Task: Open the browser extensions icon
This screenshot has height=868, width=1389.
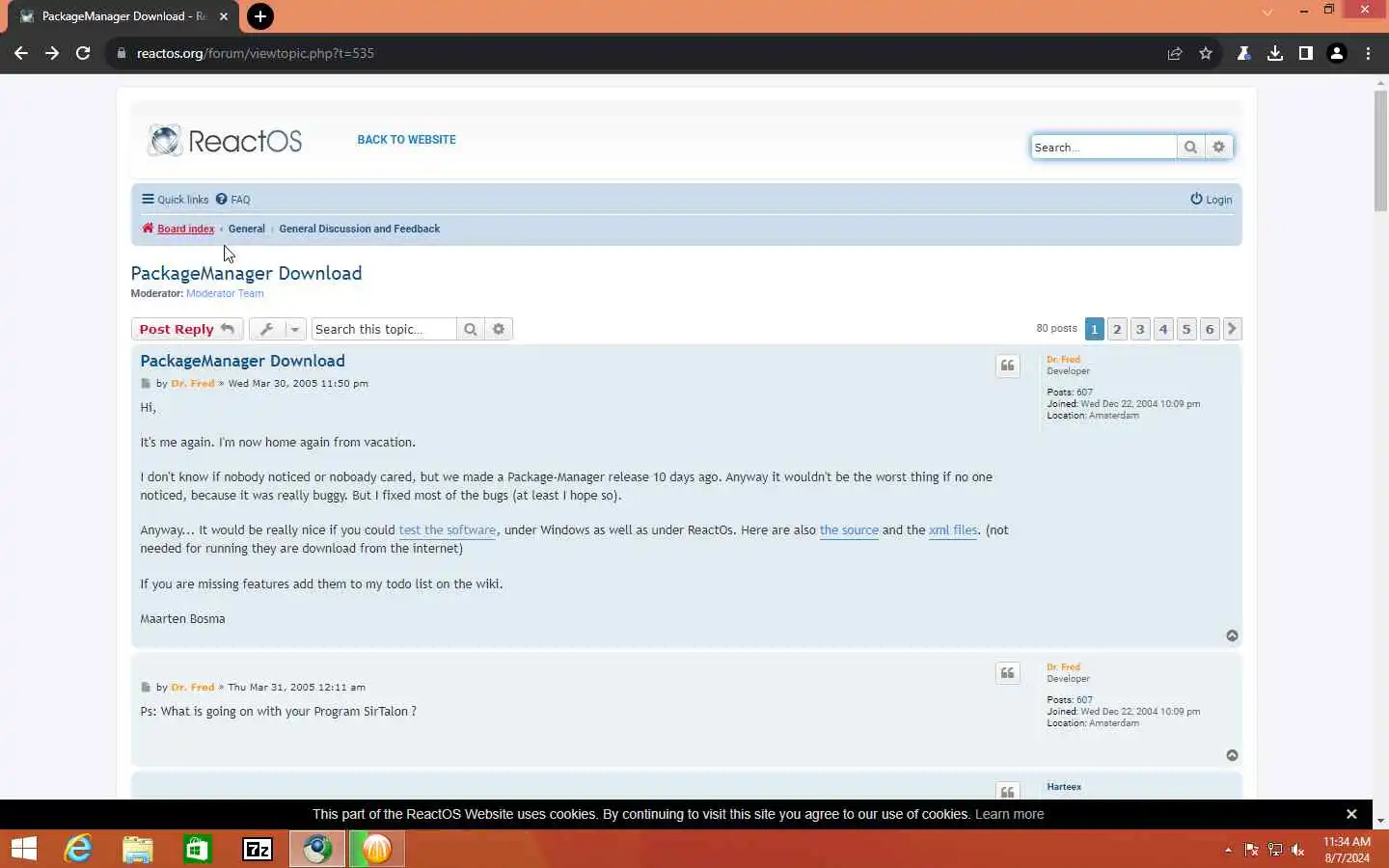Action: [x=1244, y=53]
